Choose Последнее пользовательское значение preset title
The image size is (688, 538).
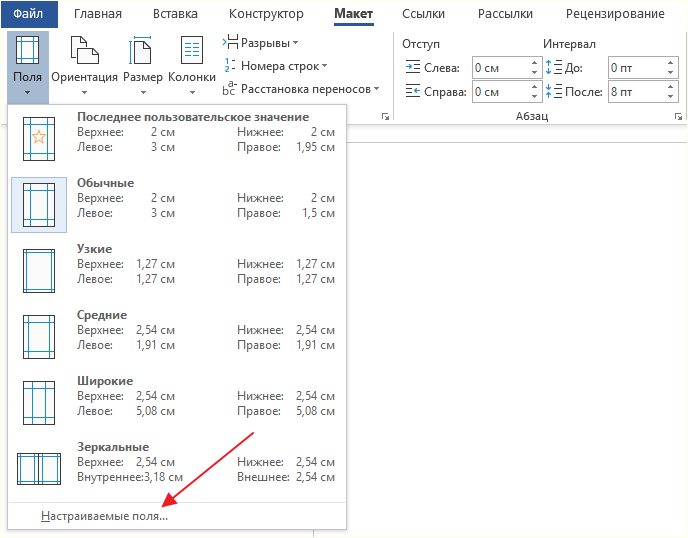[193, 117]
